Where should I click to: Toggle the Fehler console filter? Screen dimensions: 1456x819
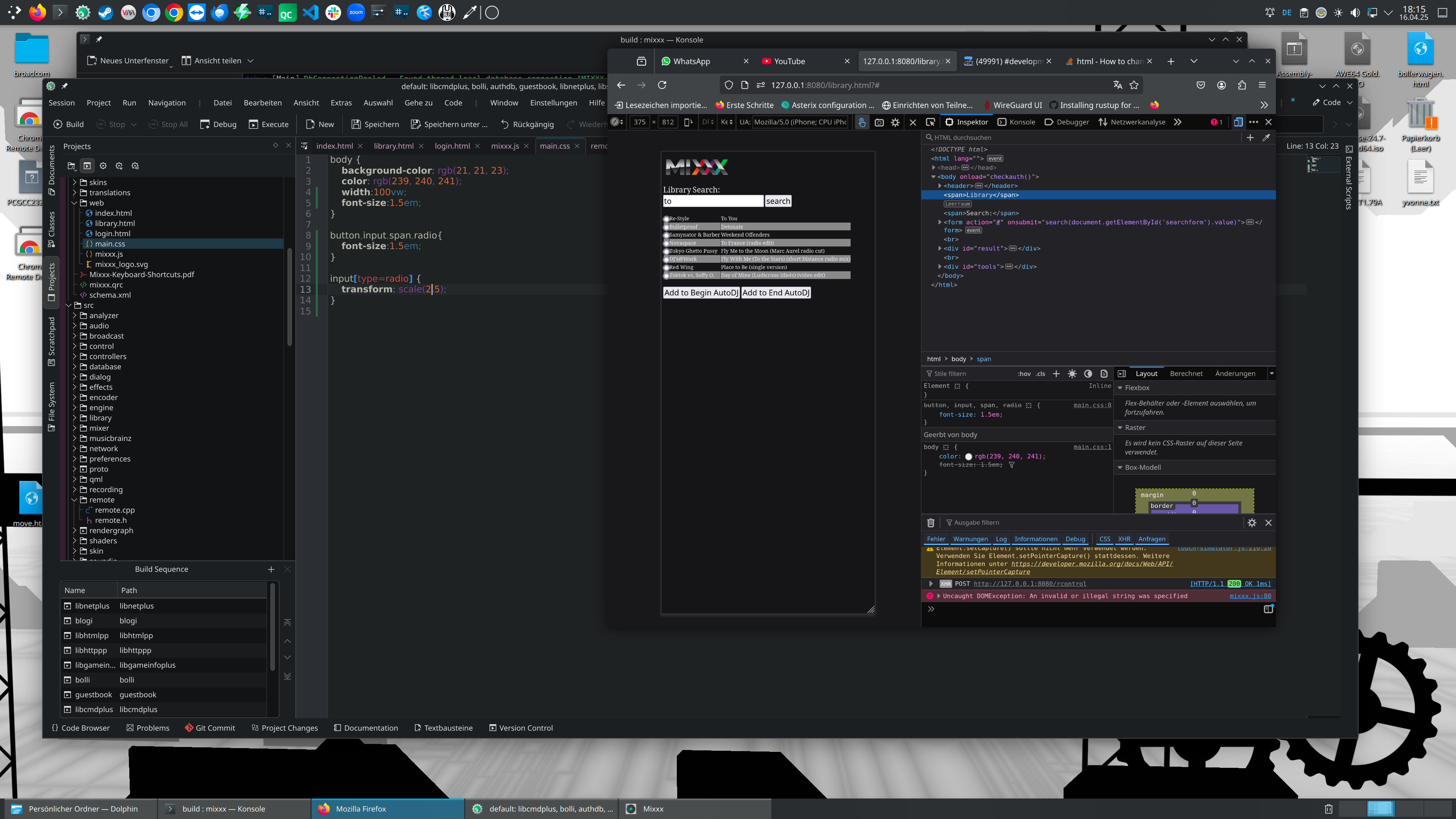[x=935, y=539]
